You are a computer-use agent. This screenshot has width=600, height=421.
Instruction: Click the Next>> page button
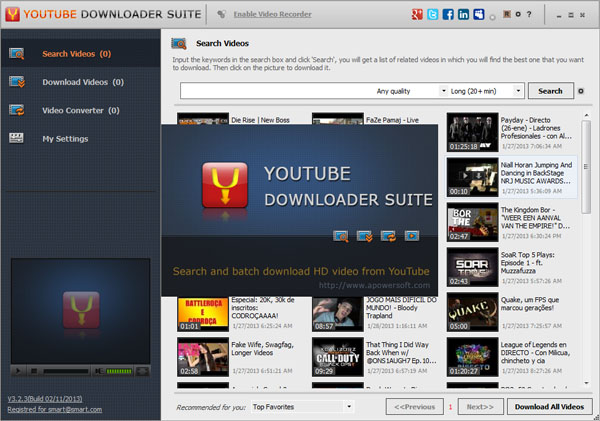tap(480, 407)
